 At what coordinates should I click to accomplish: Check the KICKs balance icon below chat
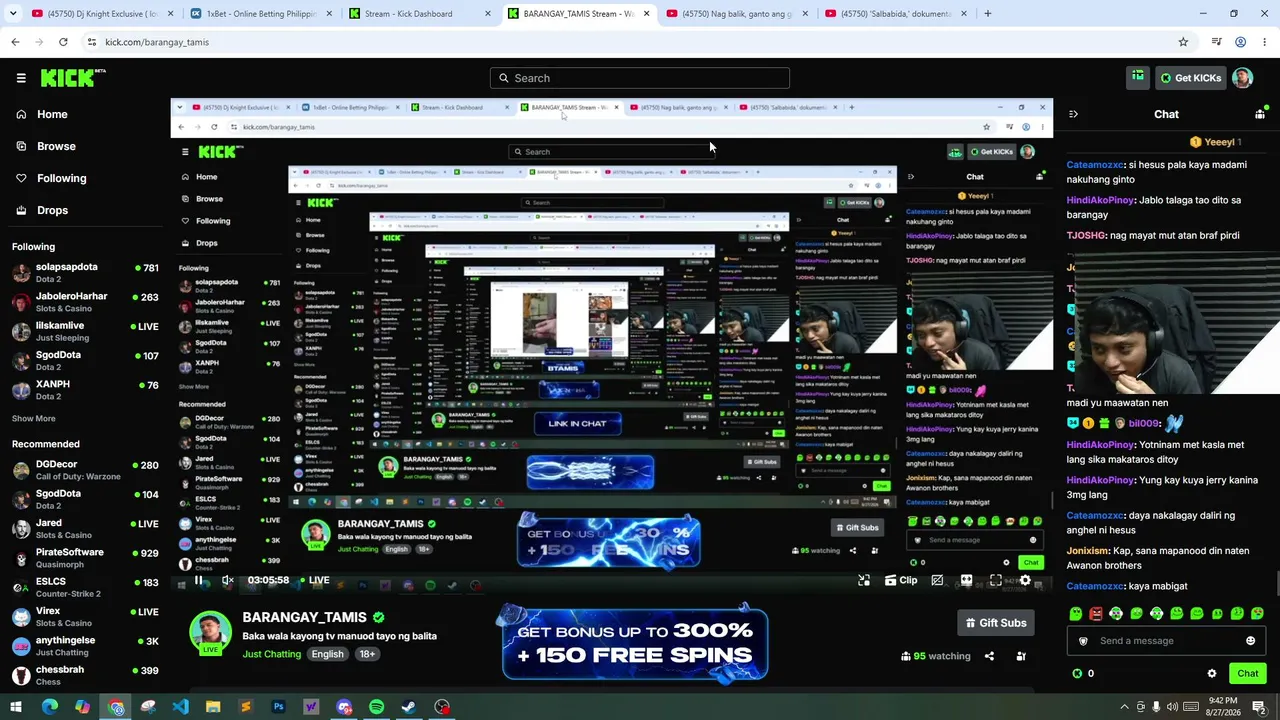(1077, 674)
